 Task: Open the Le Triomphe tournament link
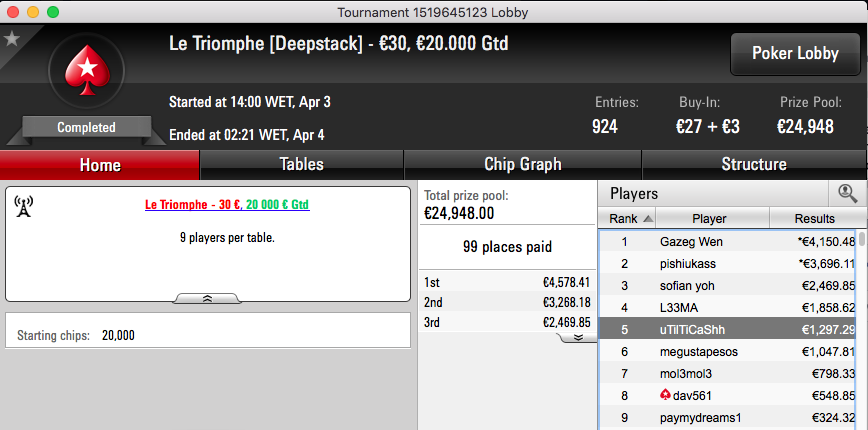[x=227, y=205]
